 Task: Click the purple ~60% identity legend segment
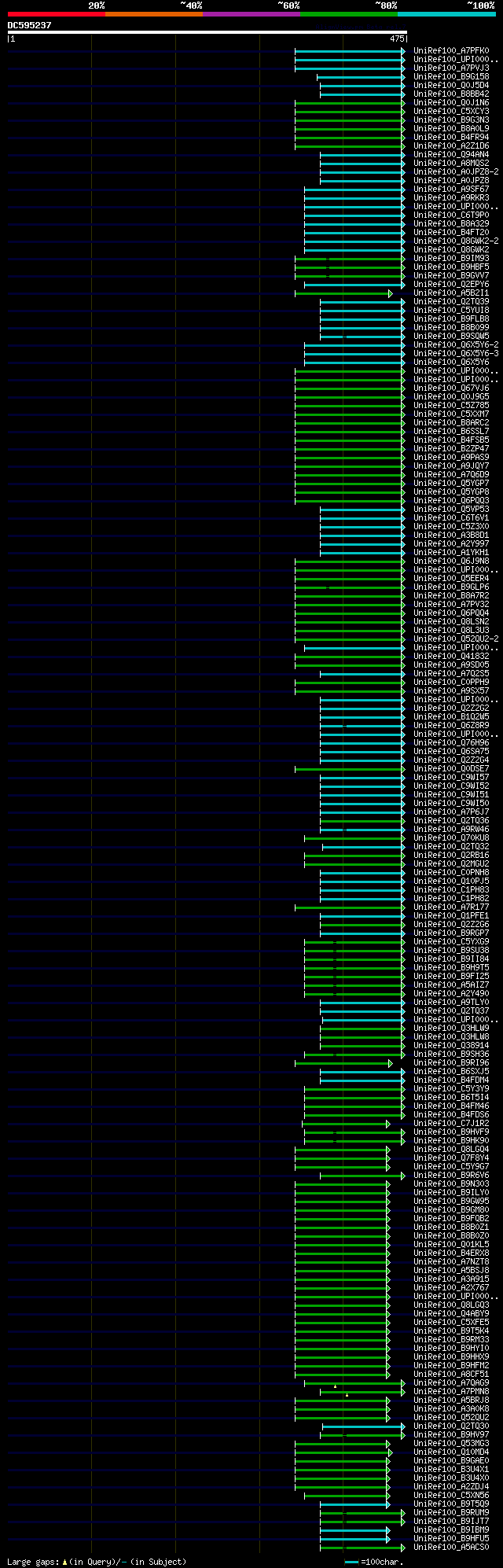pos(251,14)
